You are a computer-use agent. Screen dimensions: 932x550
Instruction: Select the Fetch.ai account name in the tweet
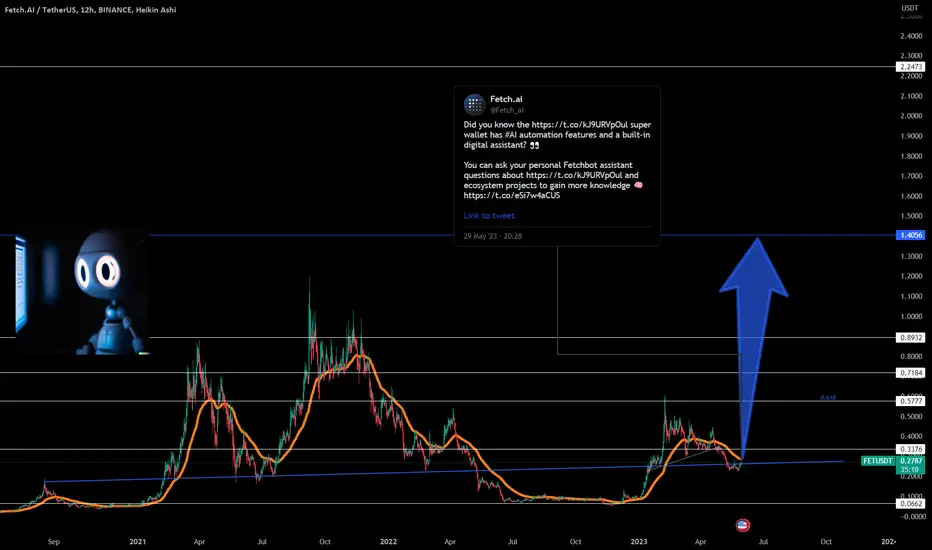click(x=506, y=99)
